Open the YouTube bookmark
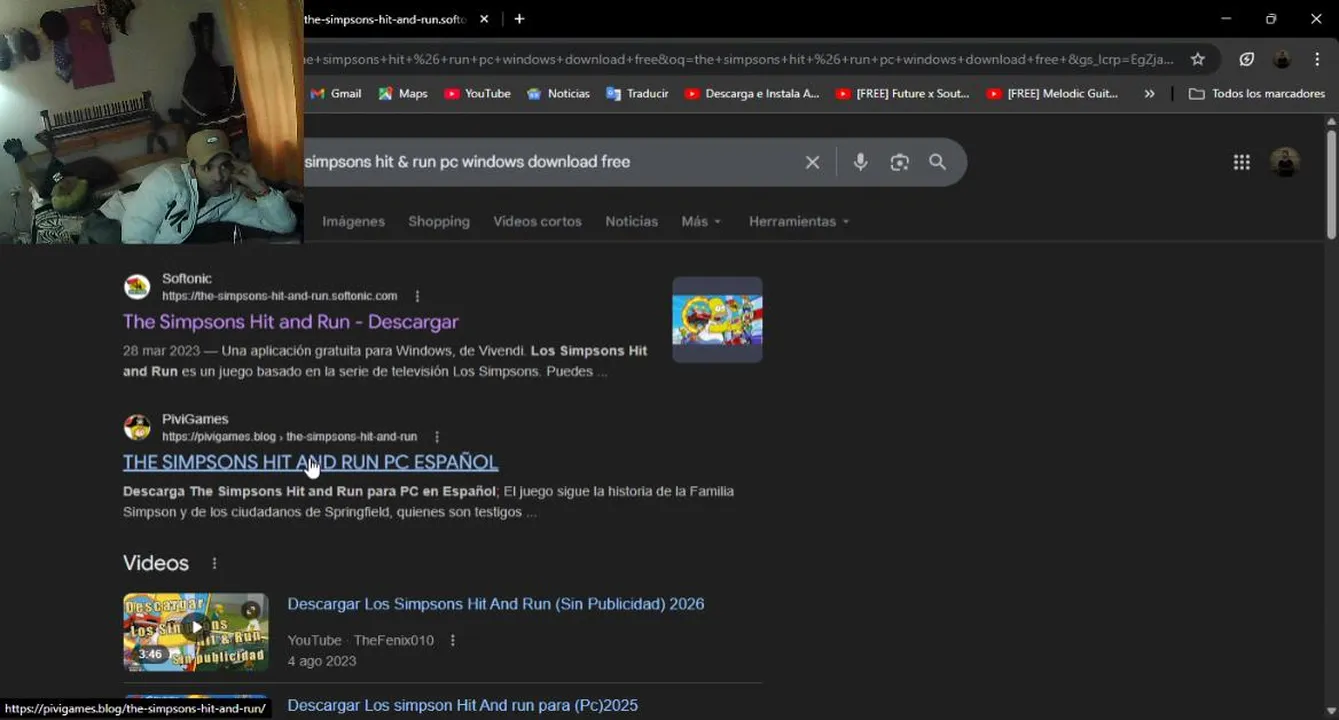The height and width of the screenshot is (720, 1339). coord(478,93)
